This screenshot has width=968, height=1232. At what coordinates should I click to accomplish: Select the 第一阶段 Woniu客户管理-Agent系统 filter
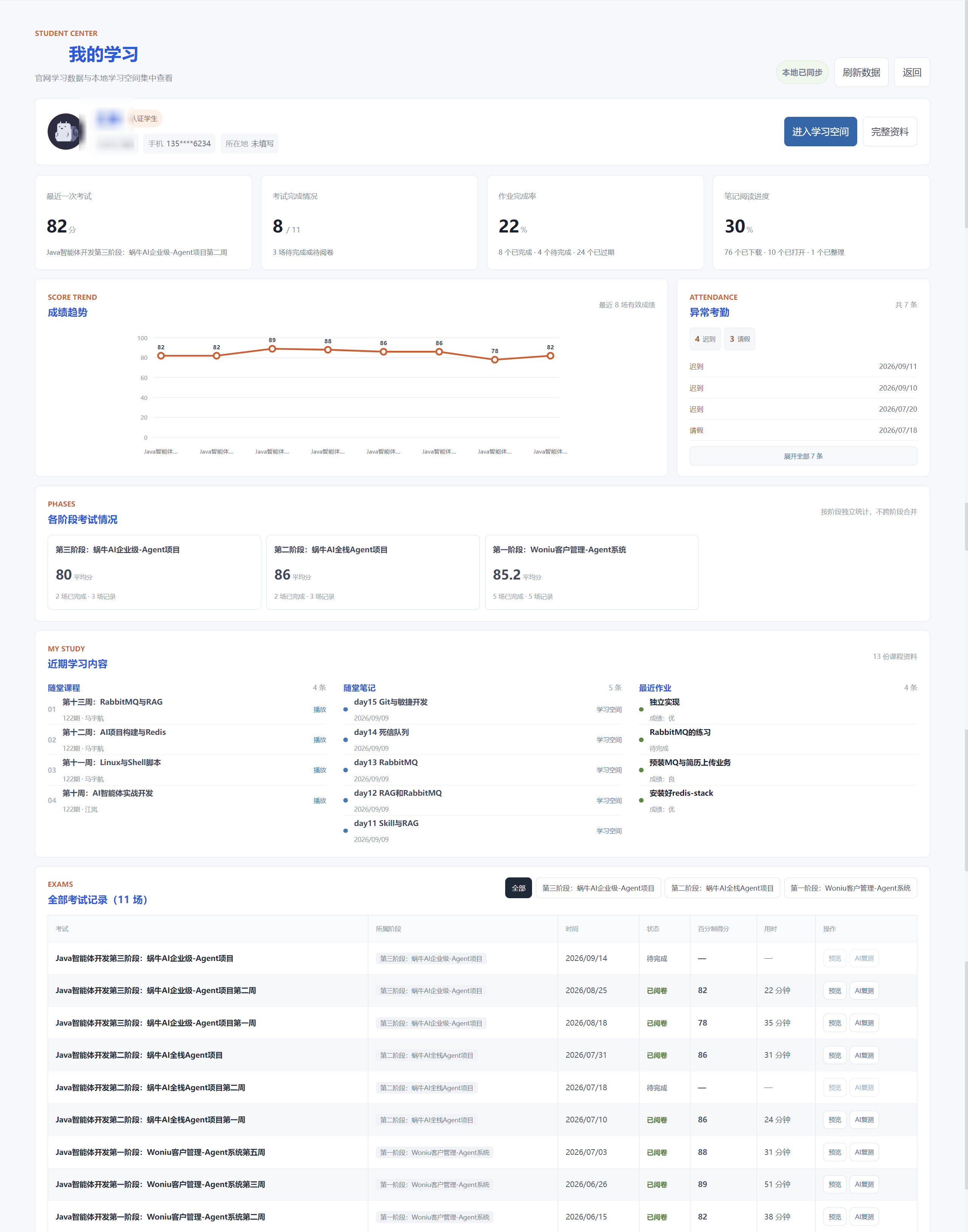click(x=850, y=888)
